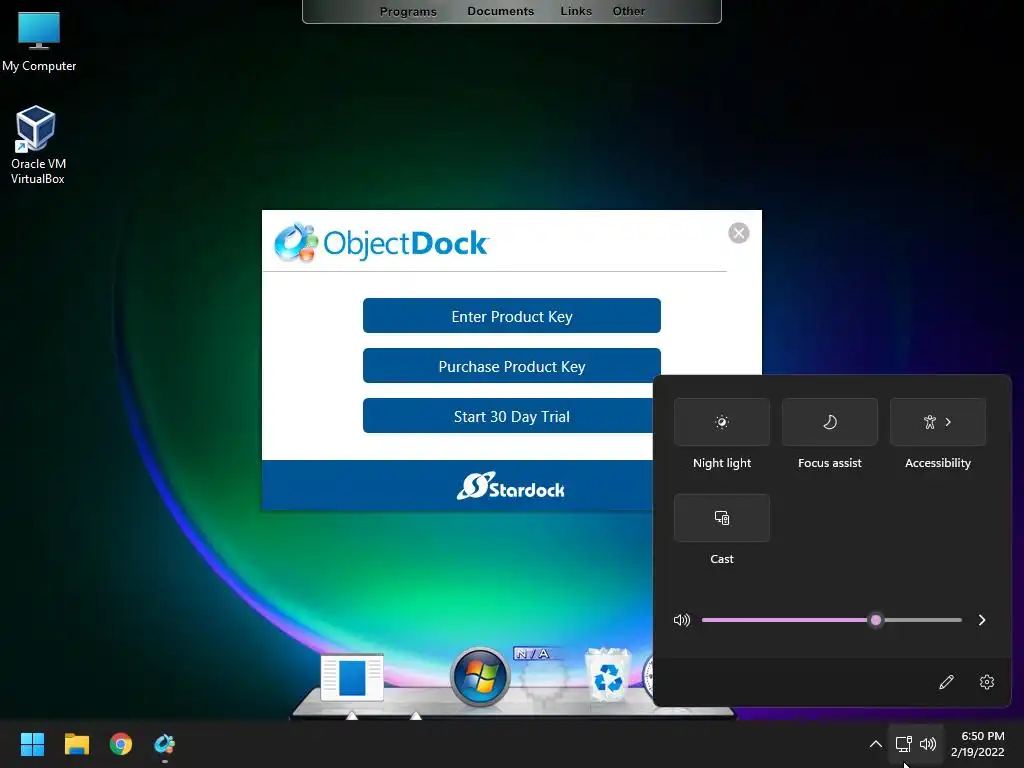The width and height of the screenshot is (1024, 768).
Task: Show hidden tray icons chevron
Action: (876, 744)
